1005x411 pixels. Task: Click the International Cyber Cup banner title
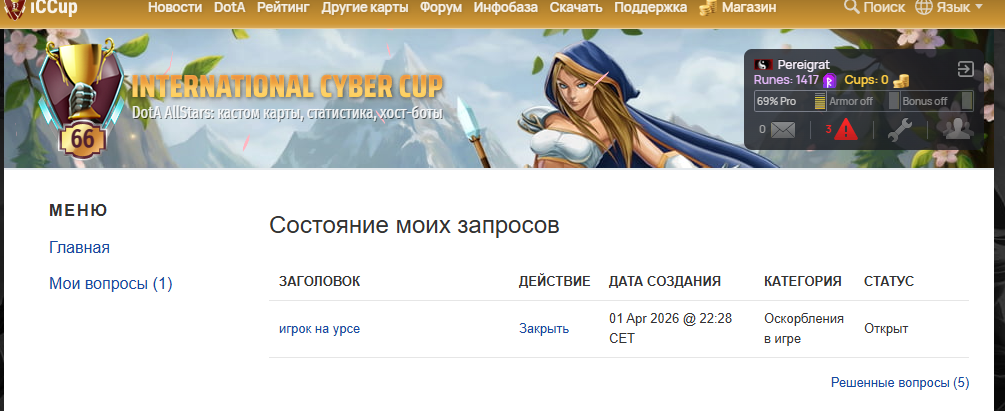click(x=287, y=87)
